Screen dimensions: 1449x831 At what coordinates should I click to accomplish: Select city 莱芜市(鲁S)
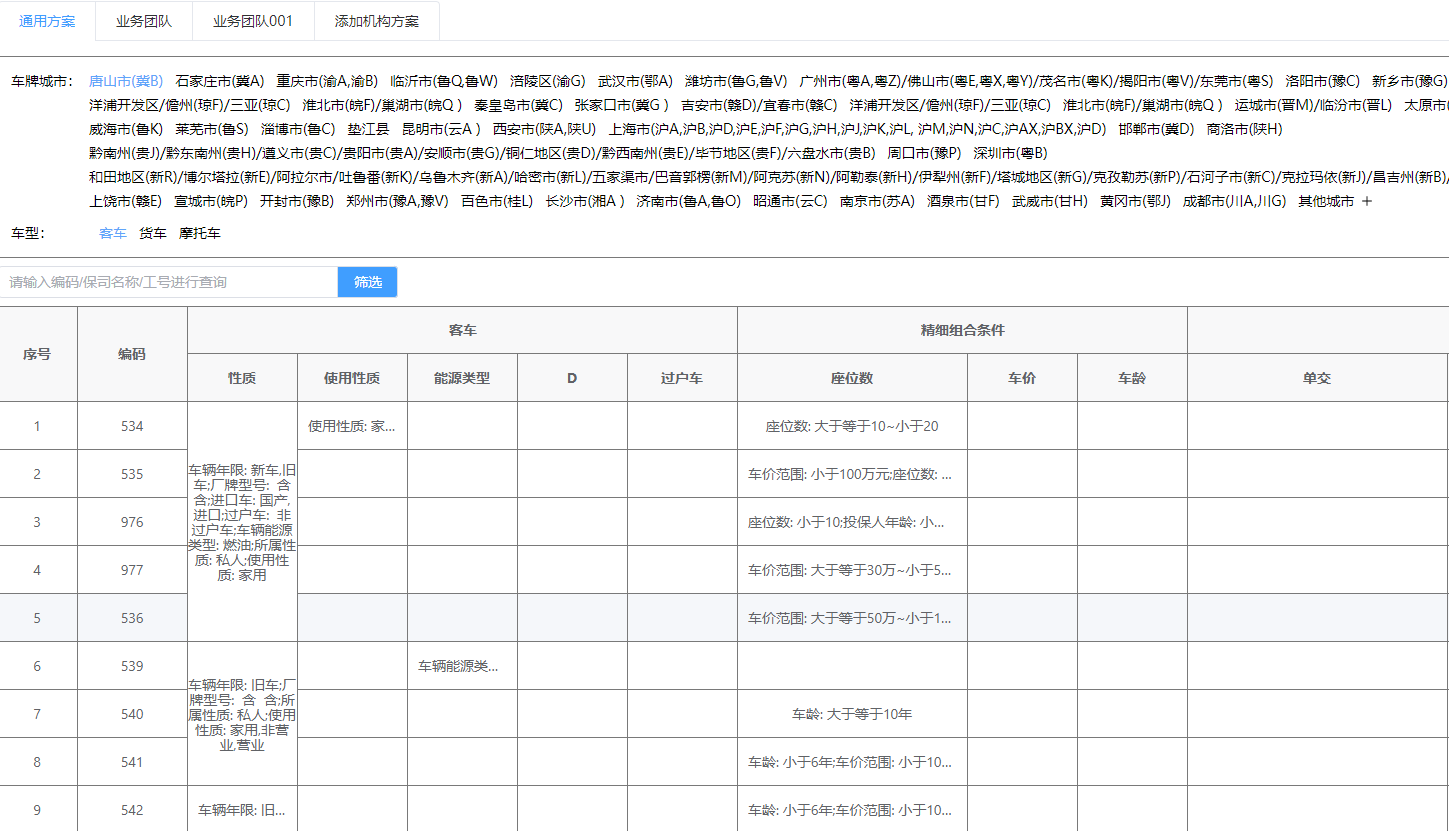[212, 129]
